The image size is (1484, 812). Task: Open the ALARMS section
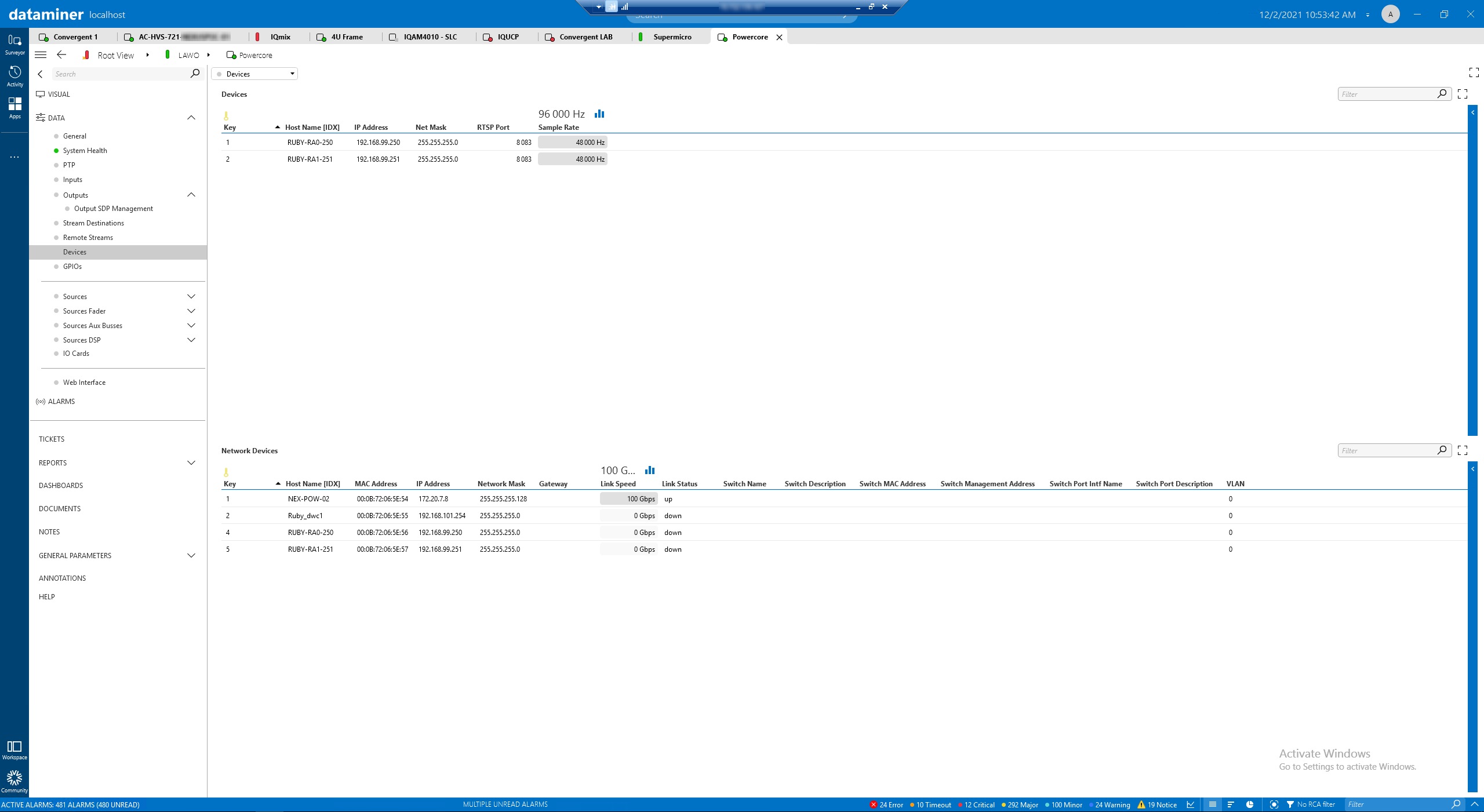61,402
